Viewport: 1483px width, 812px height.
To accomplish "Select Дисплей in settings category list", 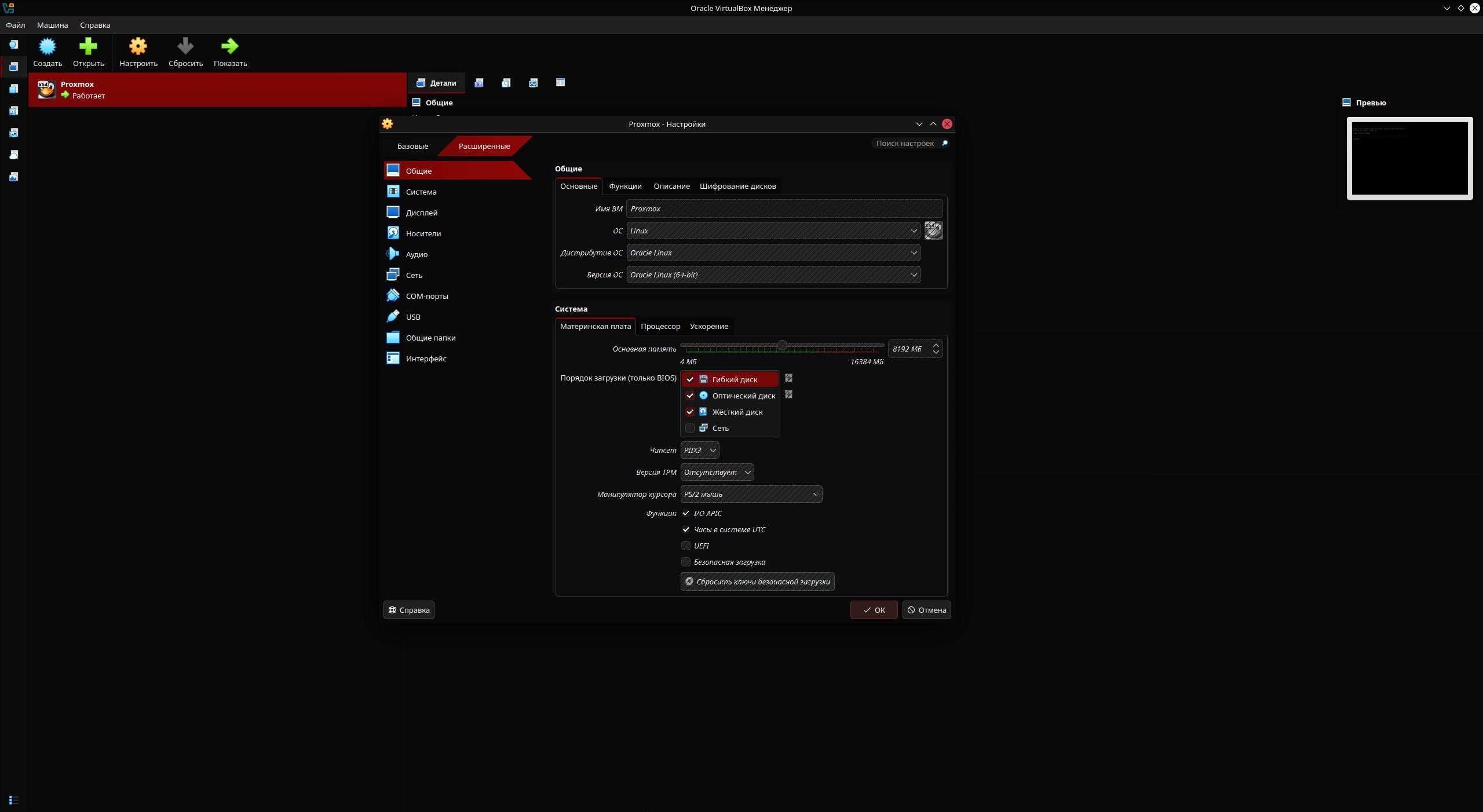I will 458,213.
